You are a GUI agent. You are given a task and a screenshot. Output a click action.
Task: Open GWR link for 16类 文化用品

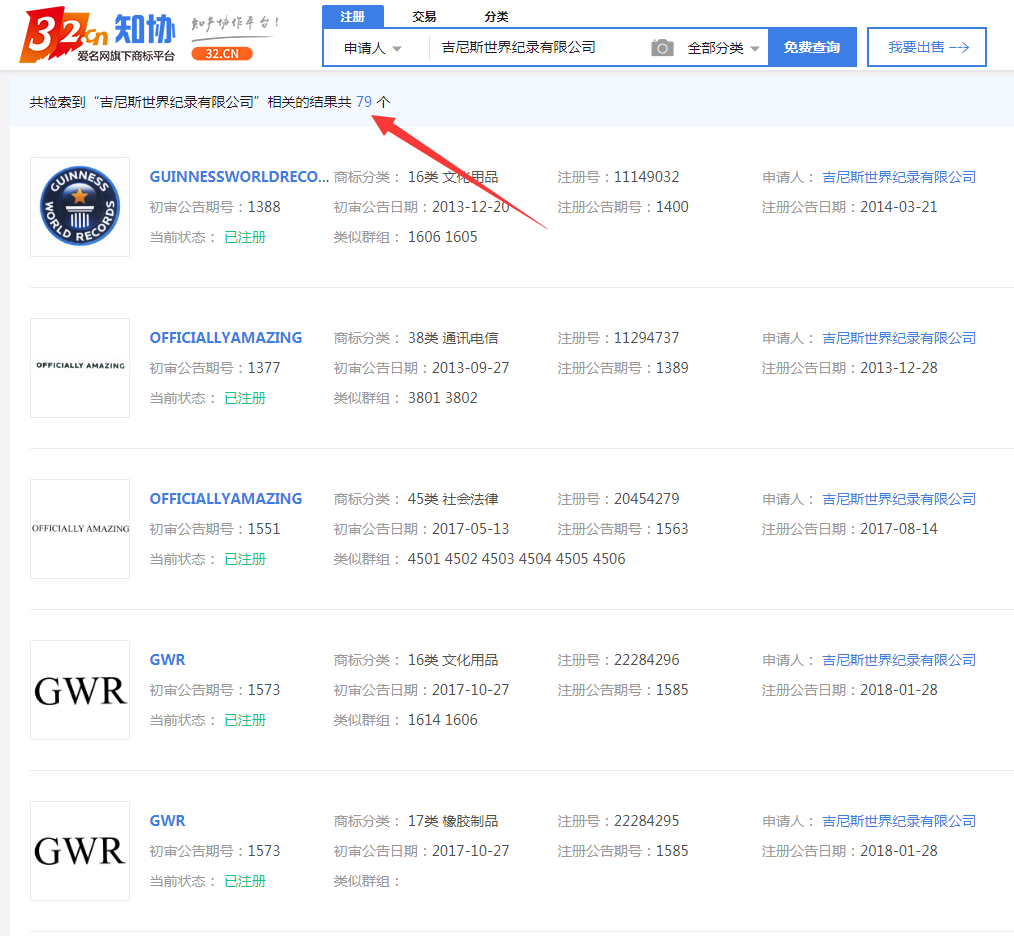(167, 660)
